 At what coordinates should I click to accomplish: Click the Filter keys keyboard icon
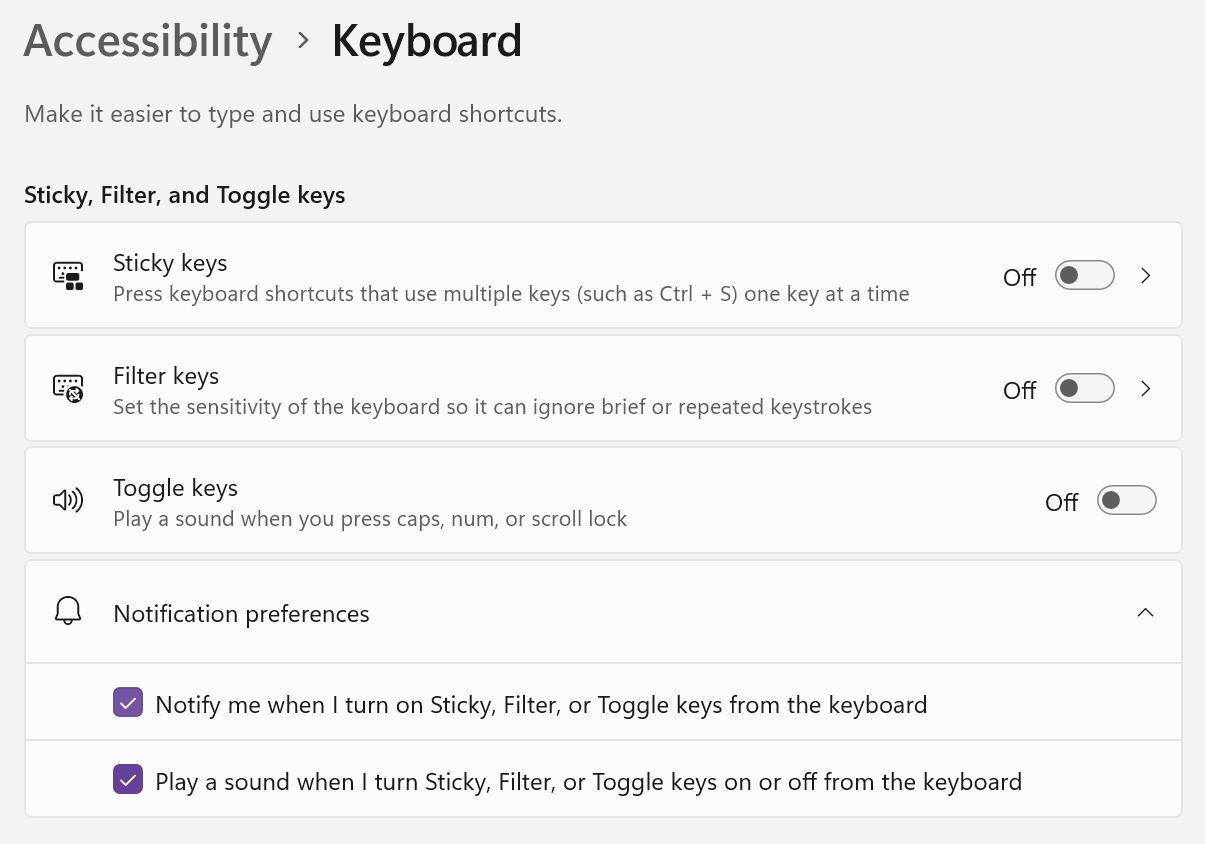tap(67, 388)
